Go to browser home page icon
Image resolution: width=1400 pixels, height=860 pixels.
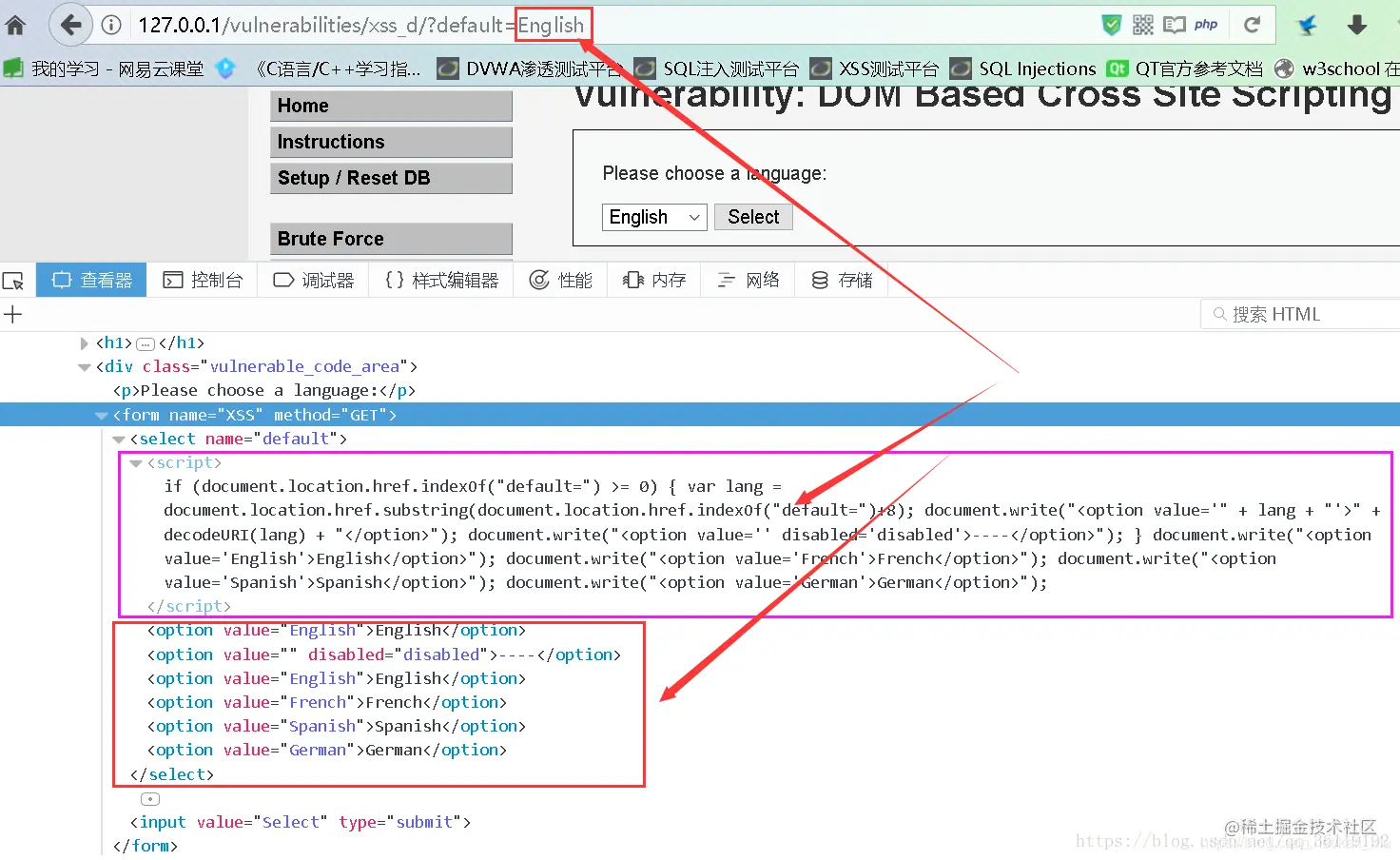(x=15, y=26)
